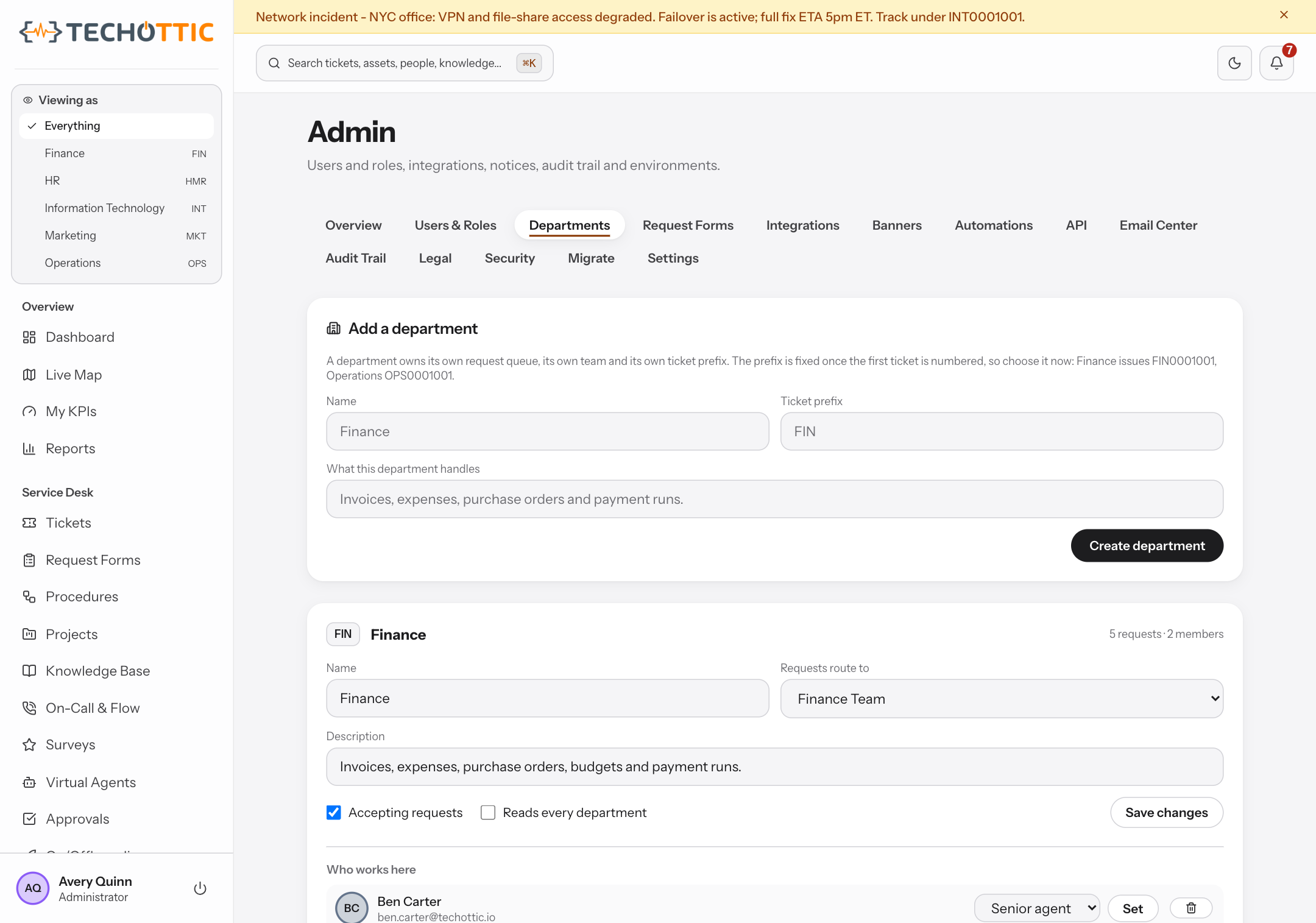The image size is (1316, 923).
Task: Open notifications bell
Action: click(1276, 63)
